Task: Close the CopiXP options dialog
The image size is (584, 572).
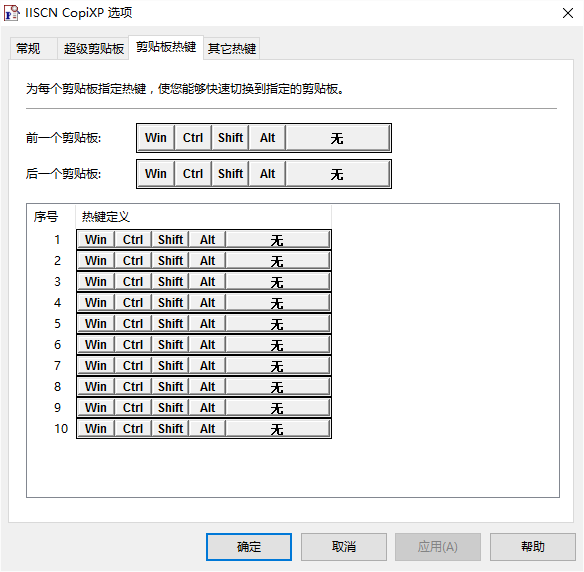Action: 568,13
